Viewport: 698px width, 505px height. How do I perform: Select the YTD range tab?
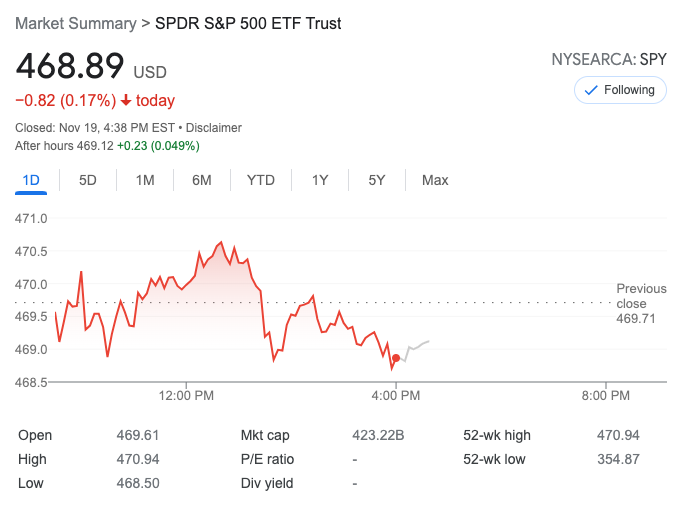click(261, 180)
